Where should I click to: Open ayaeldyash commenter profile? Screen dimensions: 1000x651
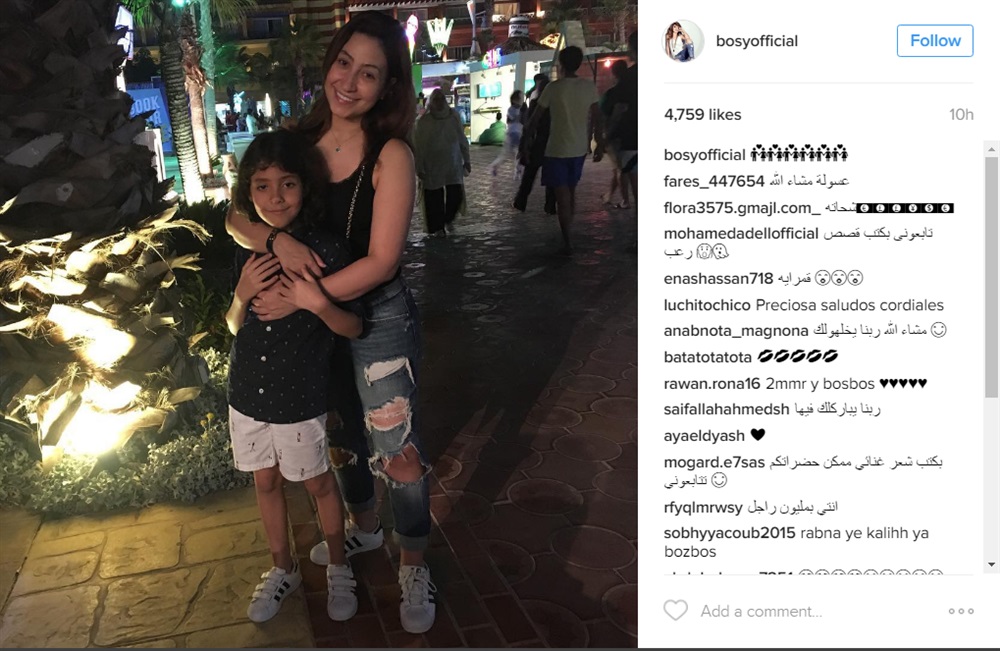click(x=704, y=436)
